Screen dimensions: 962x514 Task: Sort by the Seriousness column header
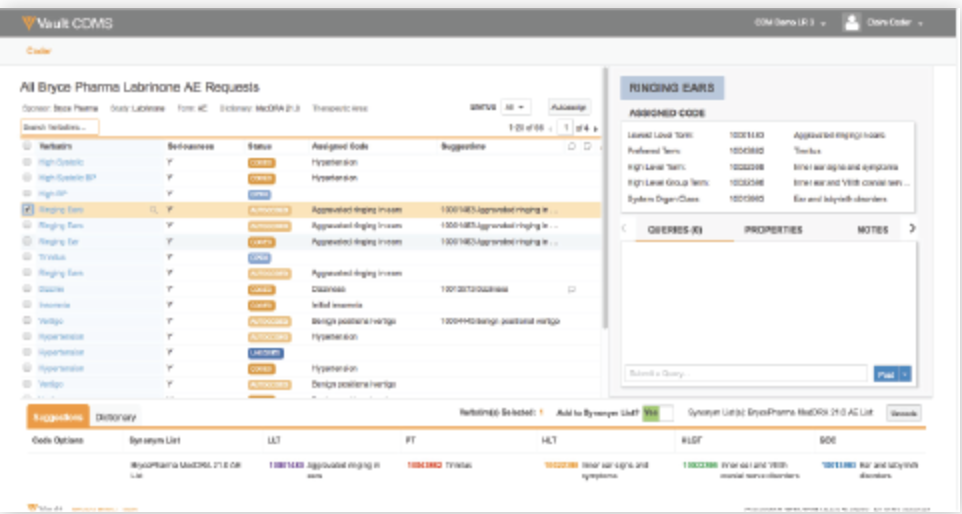[191, 147]
